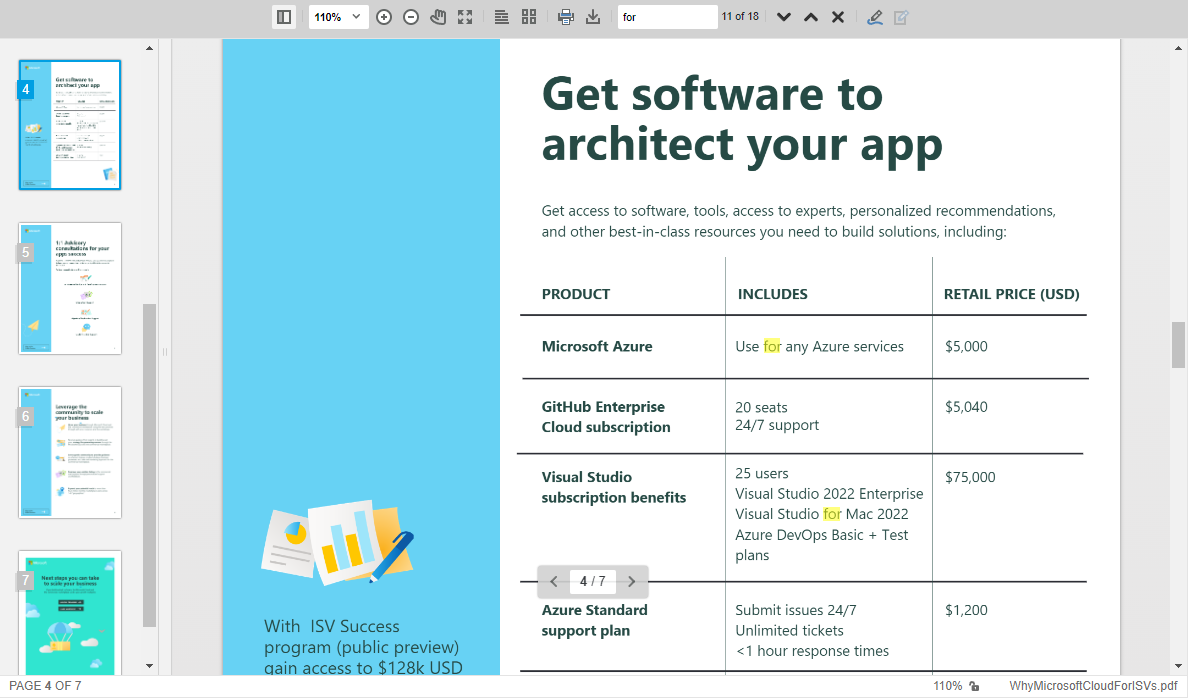Click the document vertical scrollbar thumb
The height and width of the screenshot is (698, 1188).
(x=1178, y=344)
